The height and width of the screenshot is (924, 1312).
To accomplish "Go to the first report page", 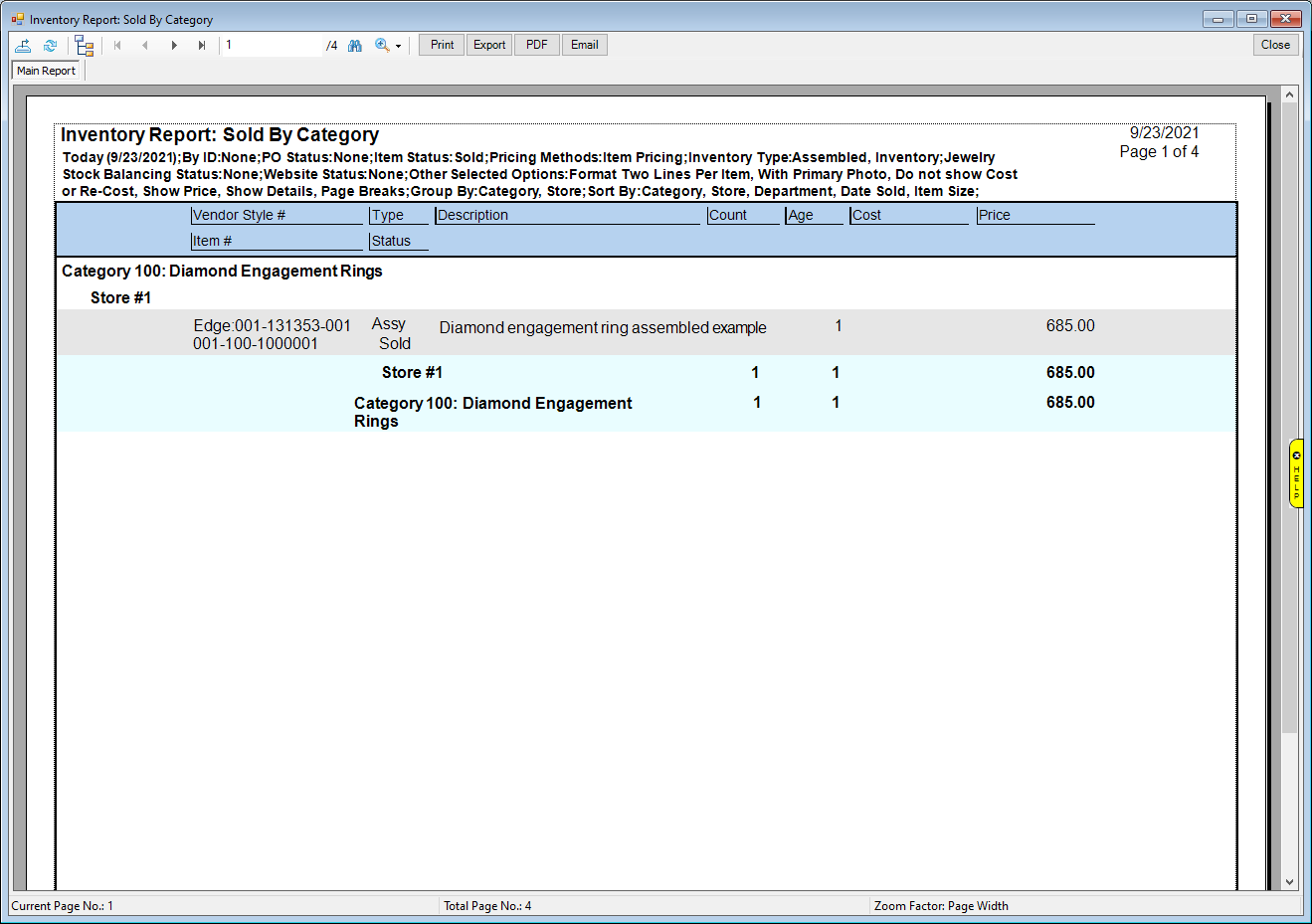I will tap(117, 45).
